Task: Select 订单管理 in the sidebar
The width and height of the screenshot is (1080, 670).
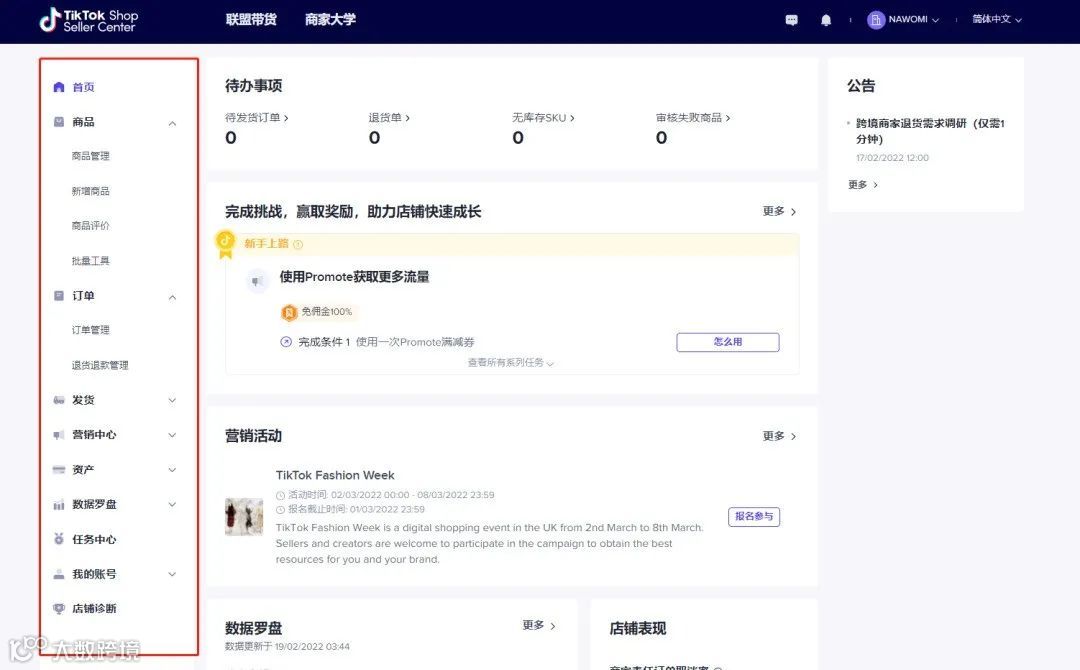Action: tap(90, 330)
